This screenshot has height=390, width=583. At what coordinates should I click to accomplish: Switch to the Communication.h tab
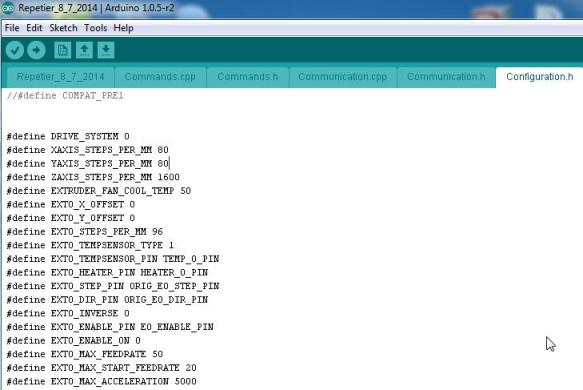pos(446,77)
